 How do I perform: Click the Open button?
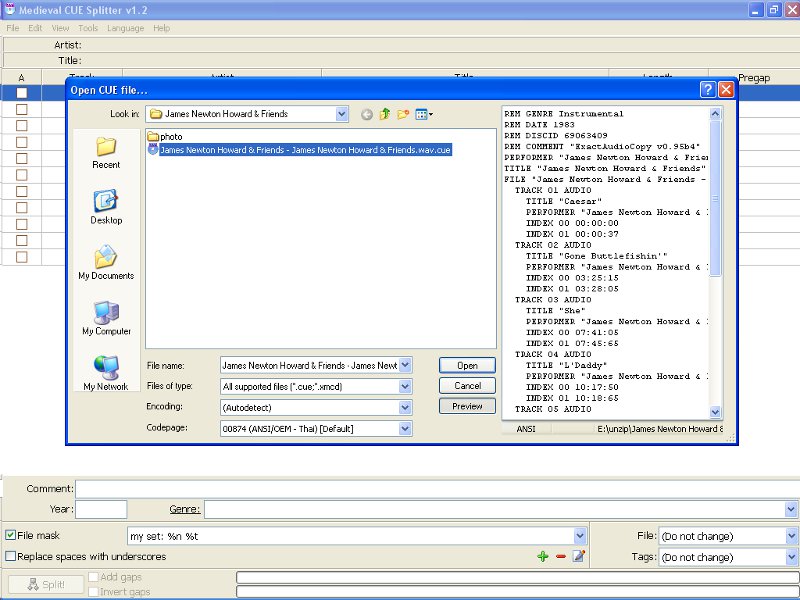point(467,365)
